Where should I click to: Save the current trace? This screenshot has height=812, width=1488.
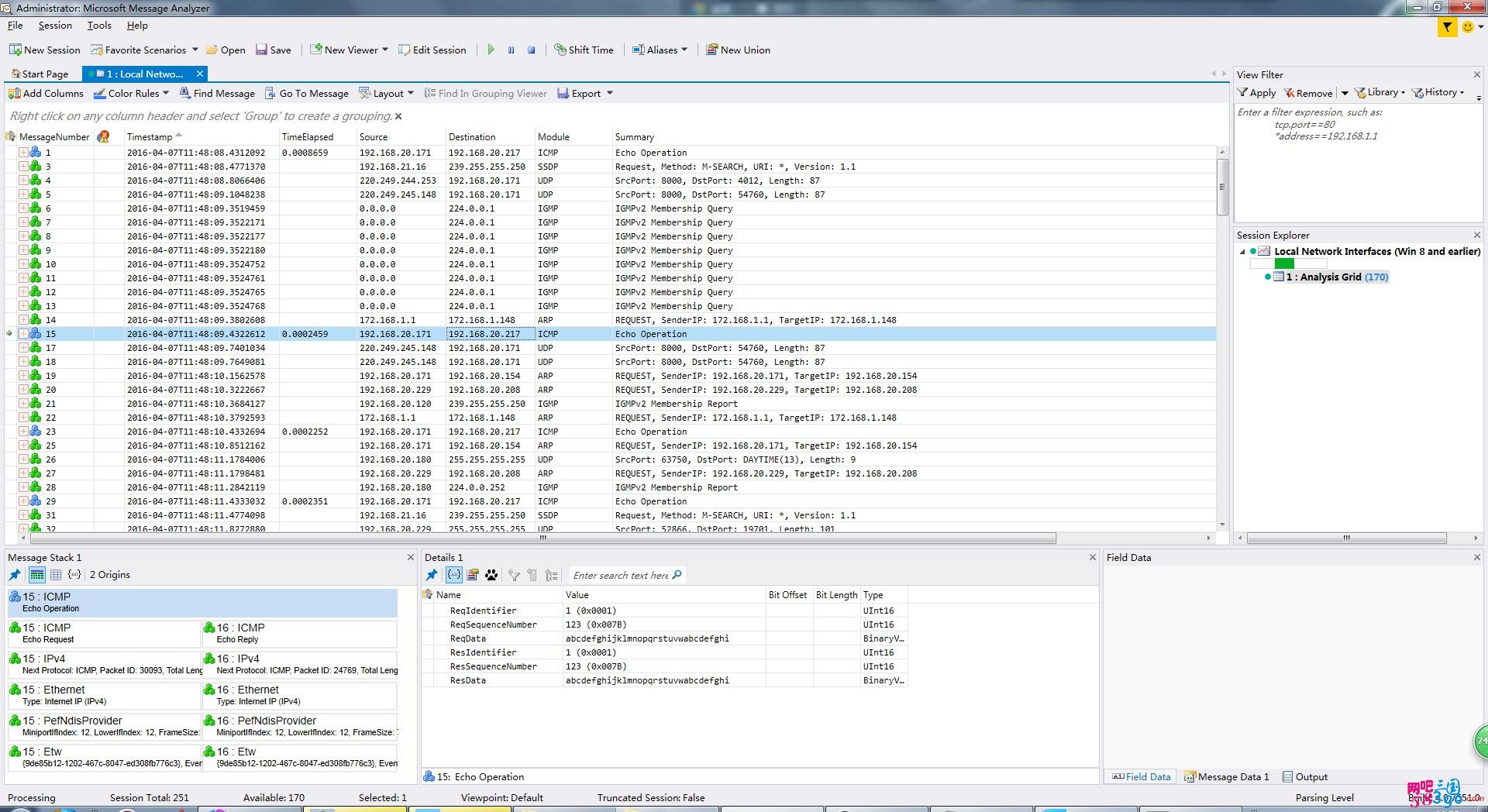pyautogui.click(x=274, y=50)
